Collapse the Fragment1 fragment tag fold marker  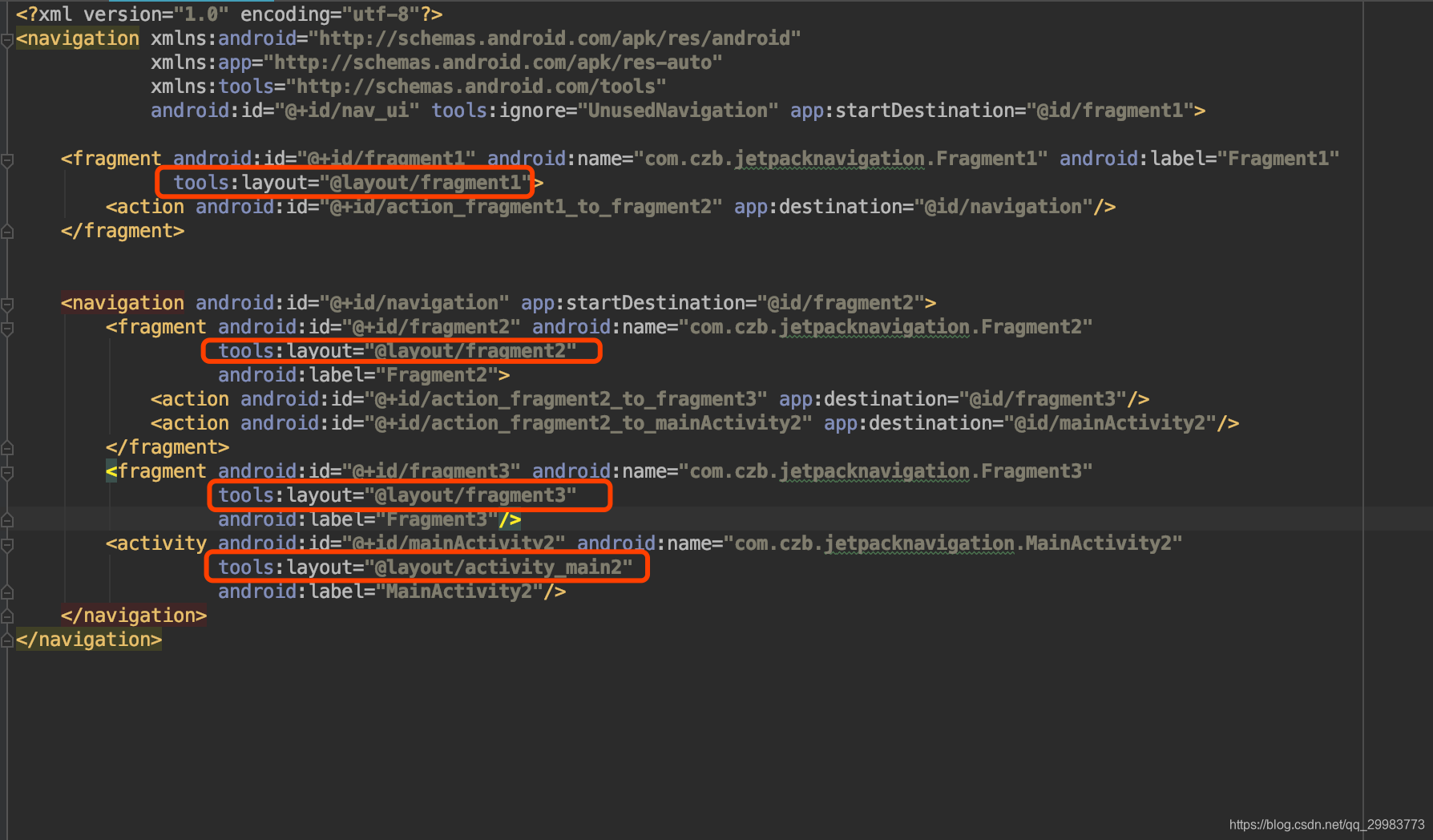tap(6, 160)
